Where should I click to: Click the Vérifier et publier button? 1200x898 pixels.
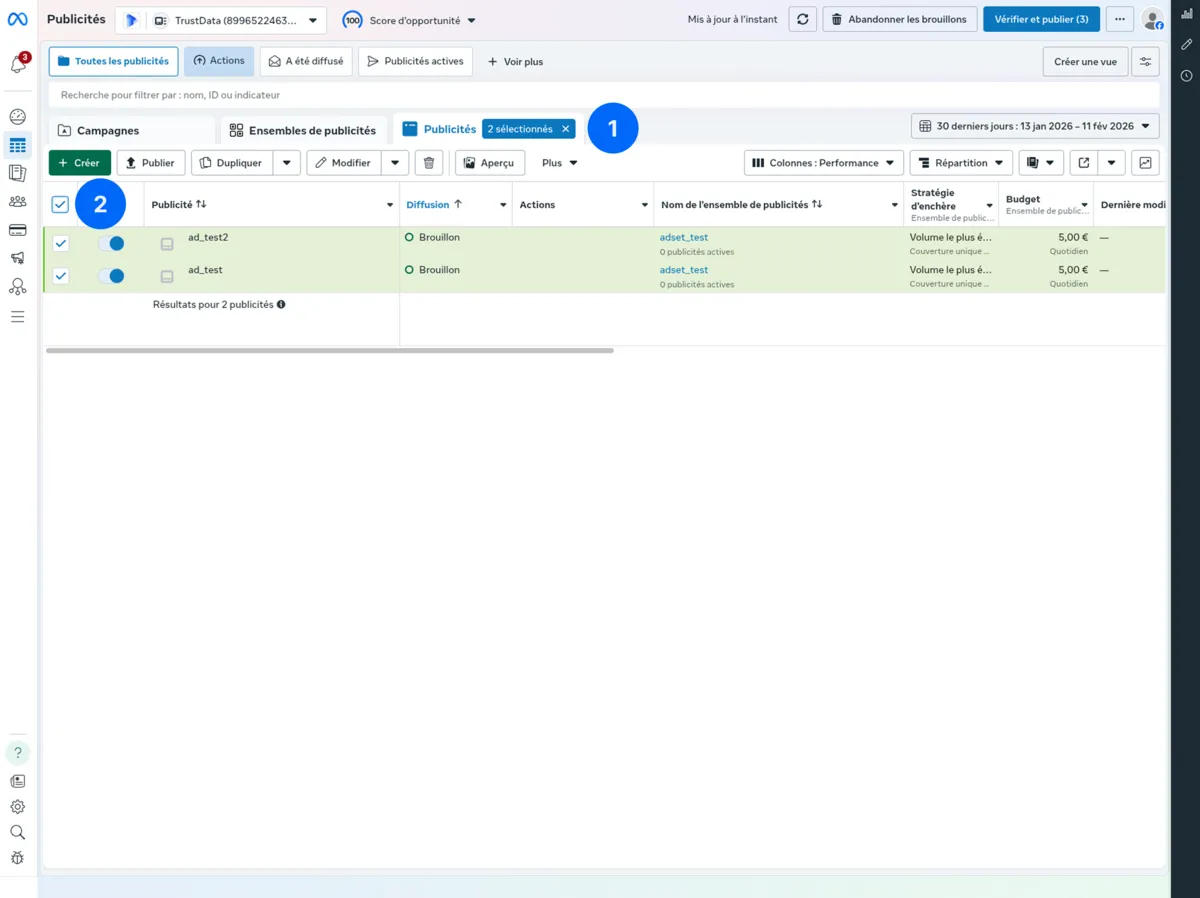point(1041,19)
